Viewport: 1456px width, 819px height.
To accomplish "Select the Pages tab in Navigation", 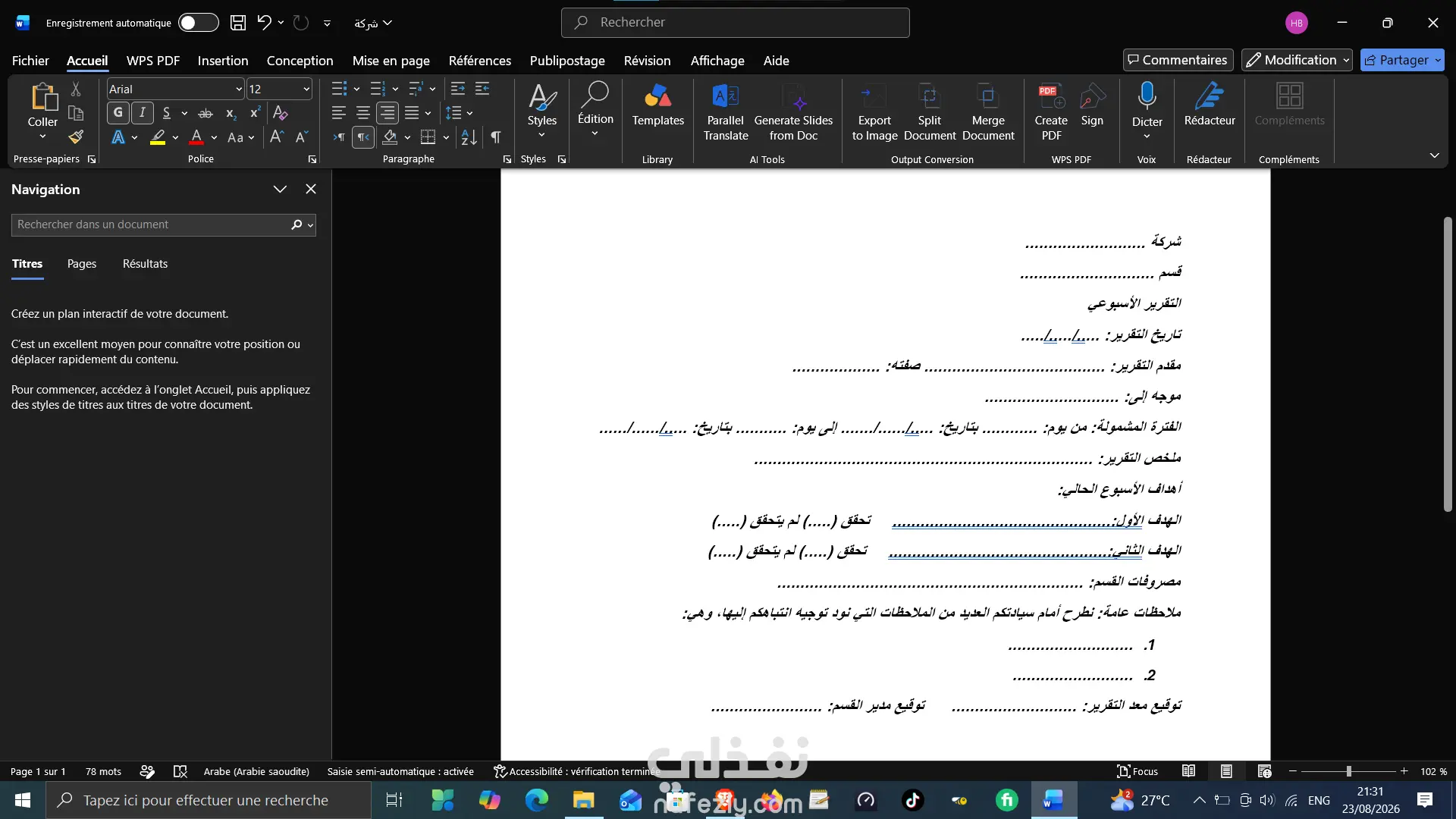I will click(82, 264).
